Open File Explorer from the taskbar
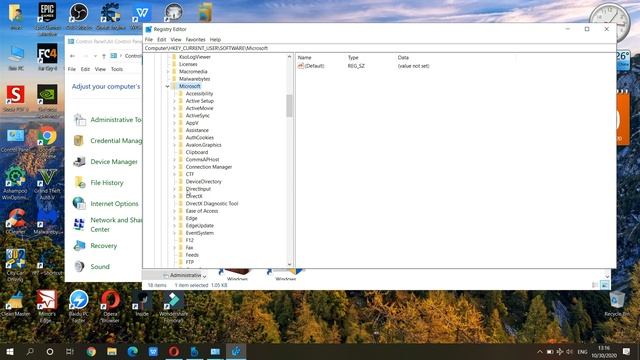The width and height of the screenshot is (640, 360). point(112,351)
